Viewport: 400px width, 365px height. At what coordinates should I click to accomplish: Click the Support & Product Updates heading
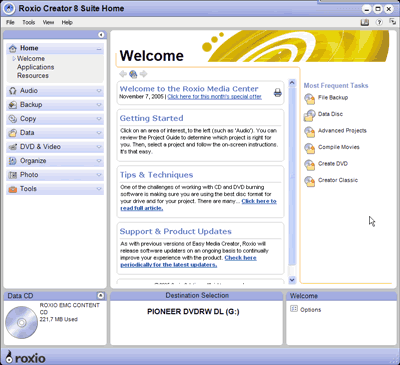point(175,232)
